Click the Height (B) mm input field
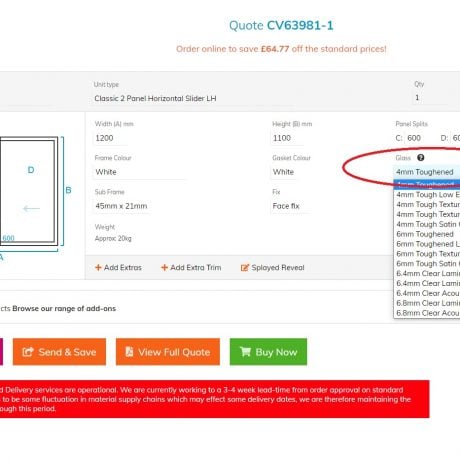This screenshot has height=460, width=460. pyautogui.click(x=287, y=138)
